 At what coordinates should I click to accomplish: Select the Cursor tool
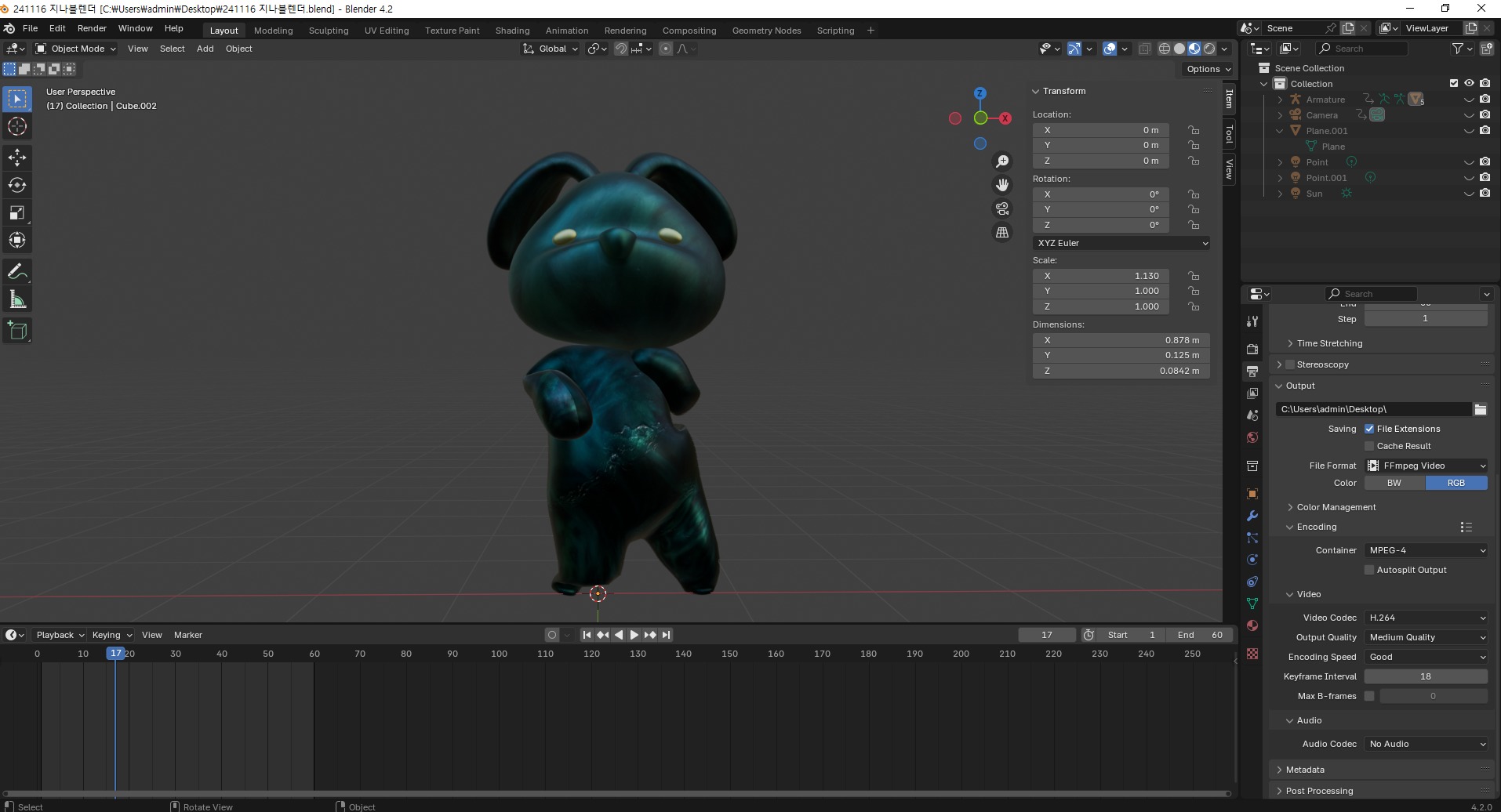17,126
